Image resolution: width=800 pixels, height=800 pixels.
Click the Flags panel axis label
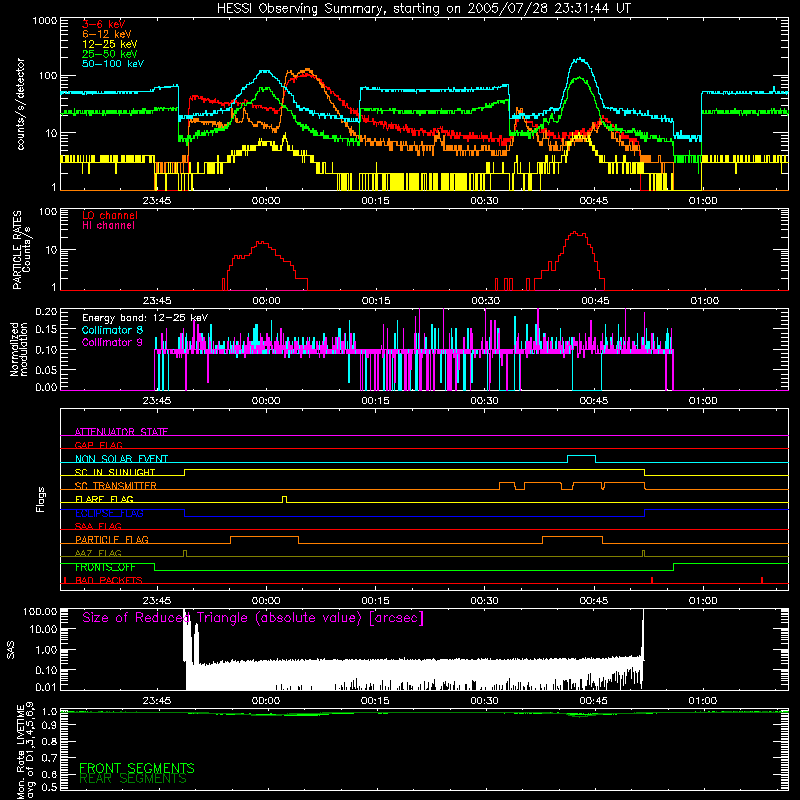tap(40, 499)
